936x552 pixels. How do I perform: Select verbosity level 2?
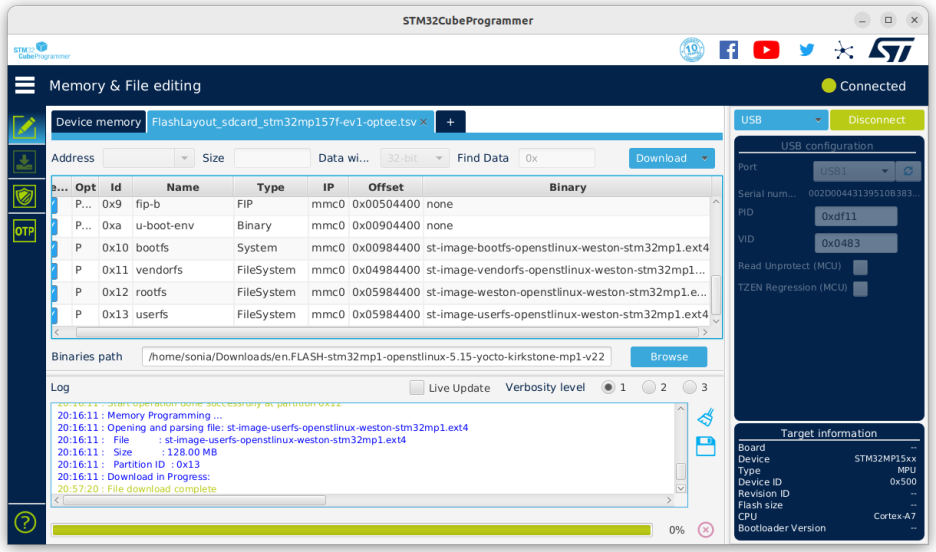(x=648, y=387)
